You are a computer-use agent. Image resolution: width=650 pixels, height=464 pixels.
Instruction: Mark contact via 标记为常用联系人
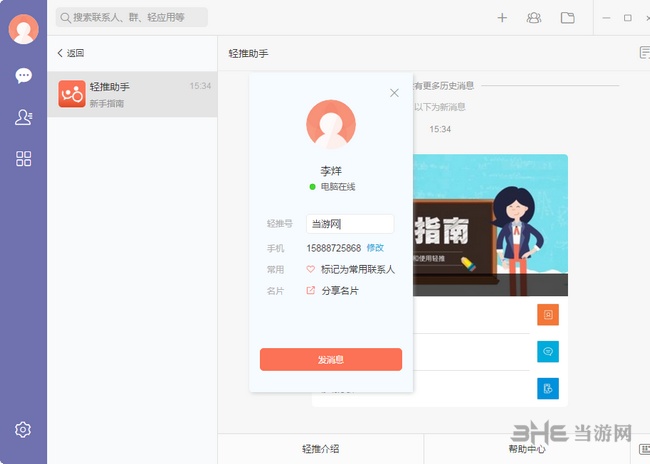(358, 270)
